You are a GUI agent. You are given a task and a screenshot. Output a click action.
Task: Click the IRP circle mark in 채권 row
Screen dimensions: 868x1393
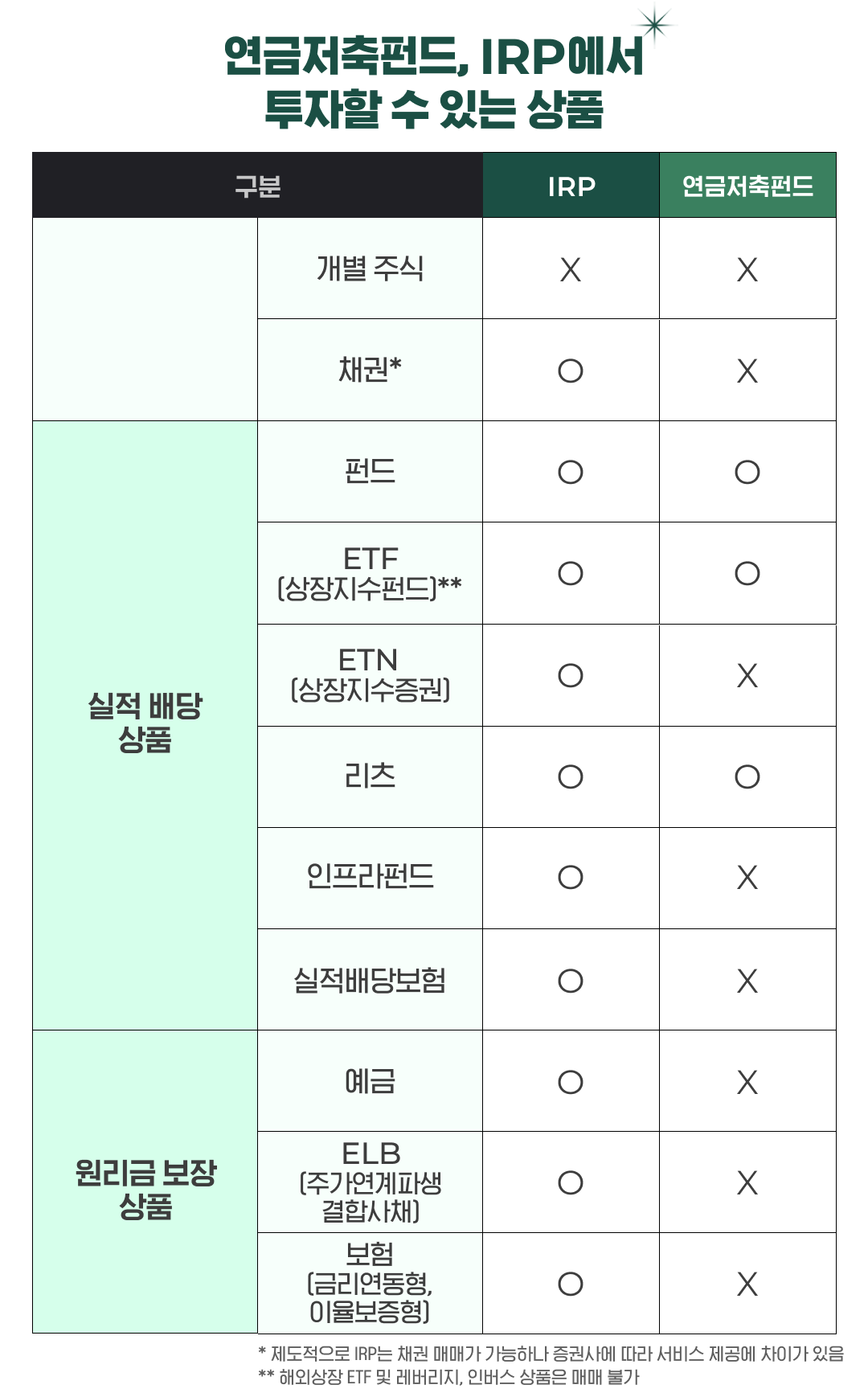click(571, 371)
